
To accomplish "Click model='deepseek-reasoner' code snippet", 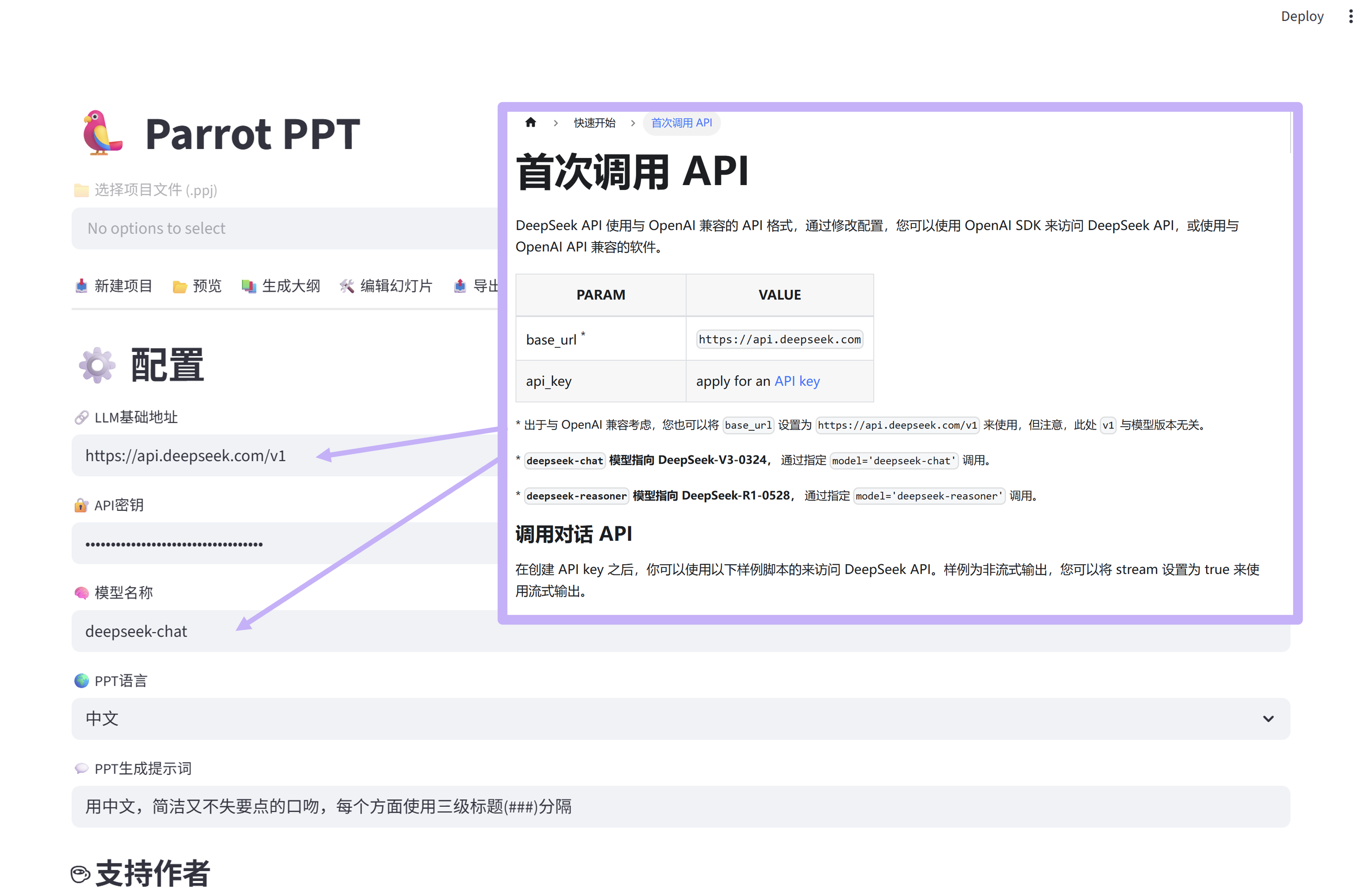I will 929,496.
